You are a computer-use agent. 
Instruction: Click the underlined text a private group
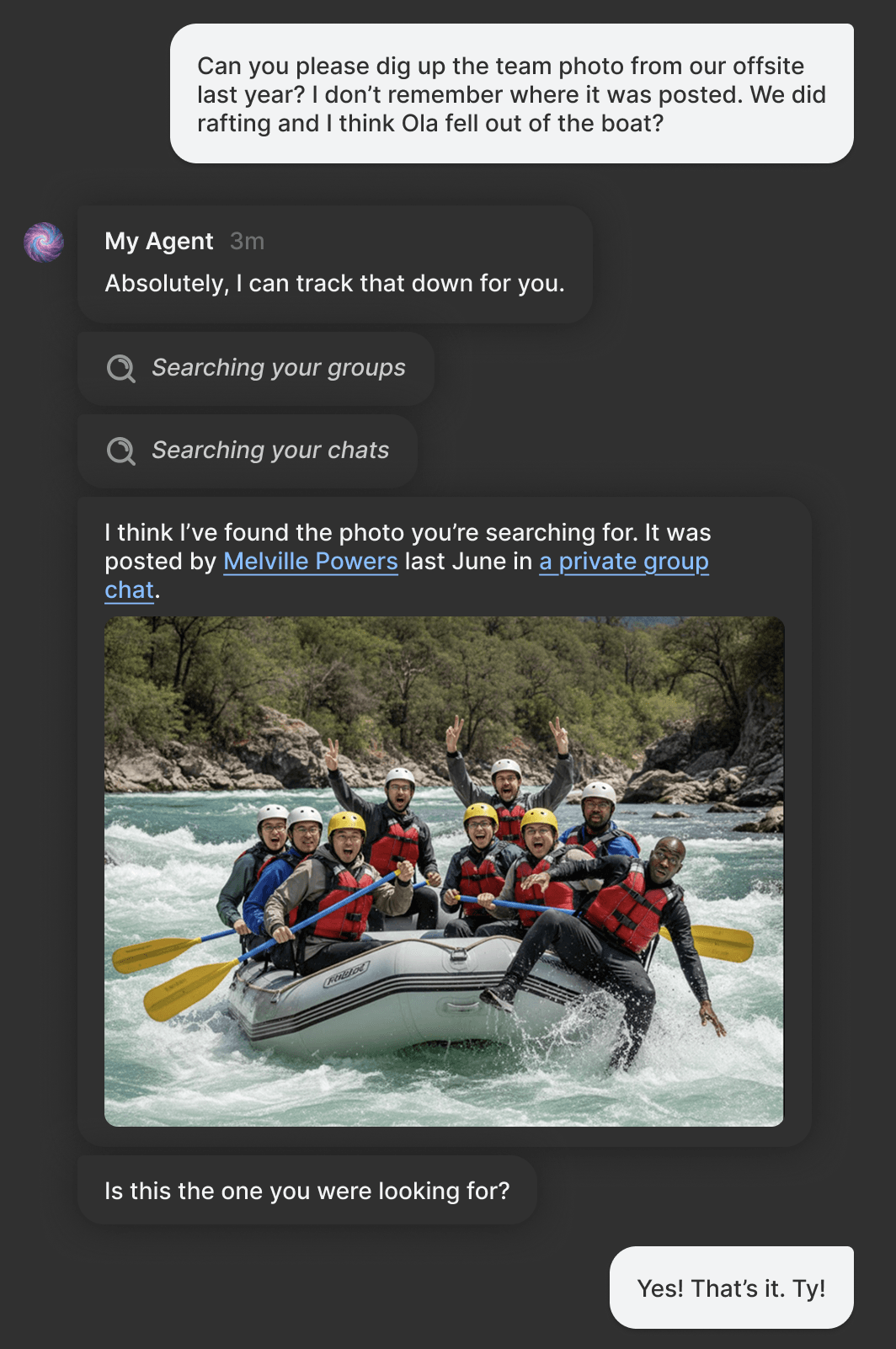(x=623, y=561)
